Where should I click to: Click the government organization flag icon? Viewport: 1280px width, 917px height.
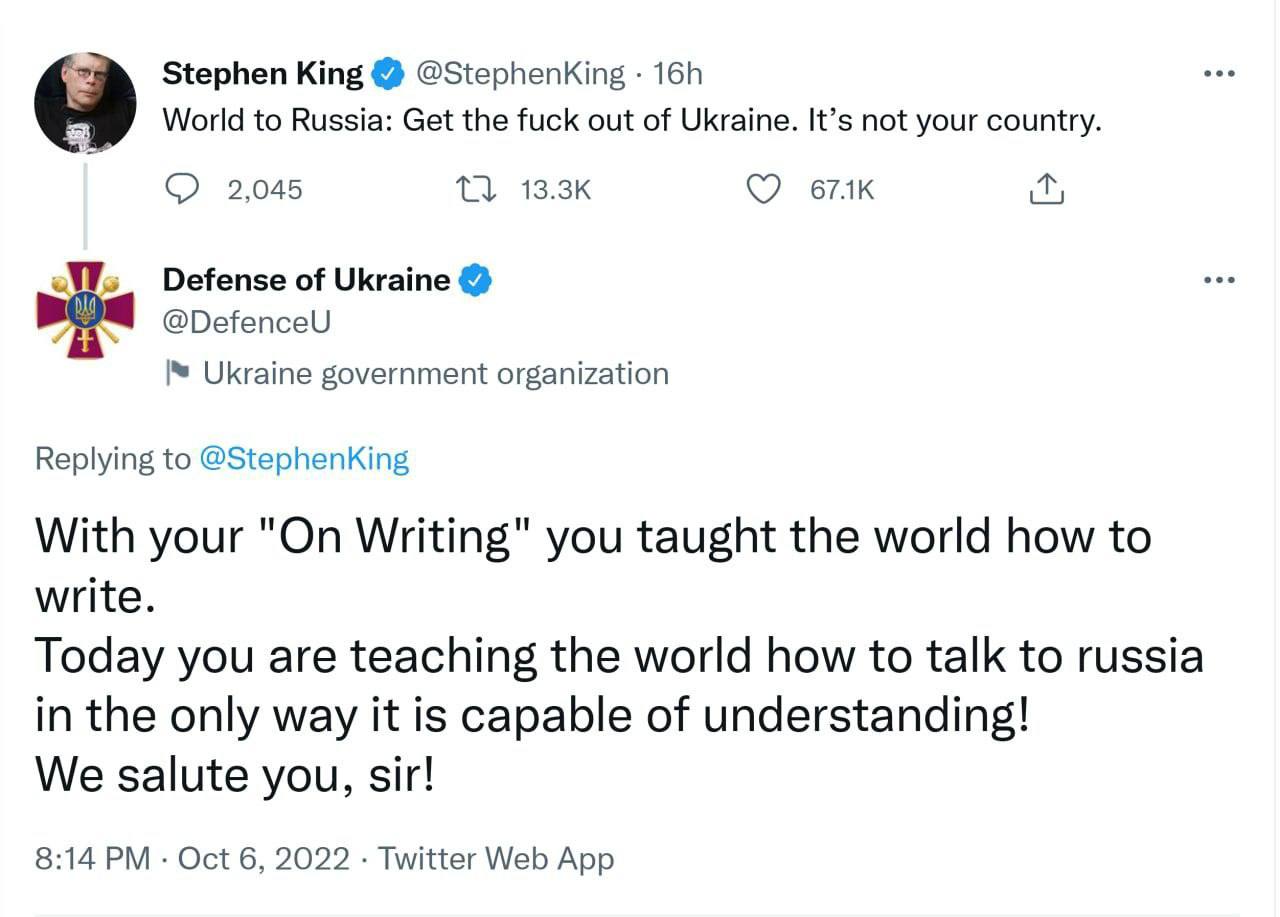tap(178, 374)
